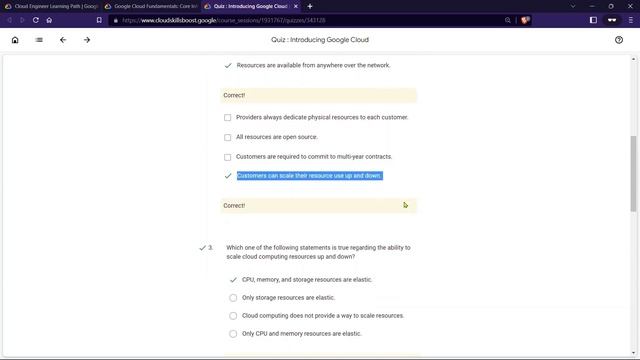
Task: Open the course outline list icon
Action: click(x=39, y=40)
